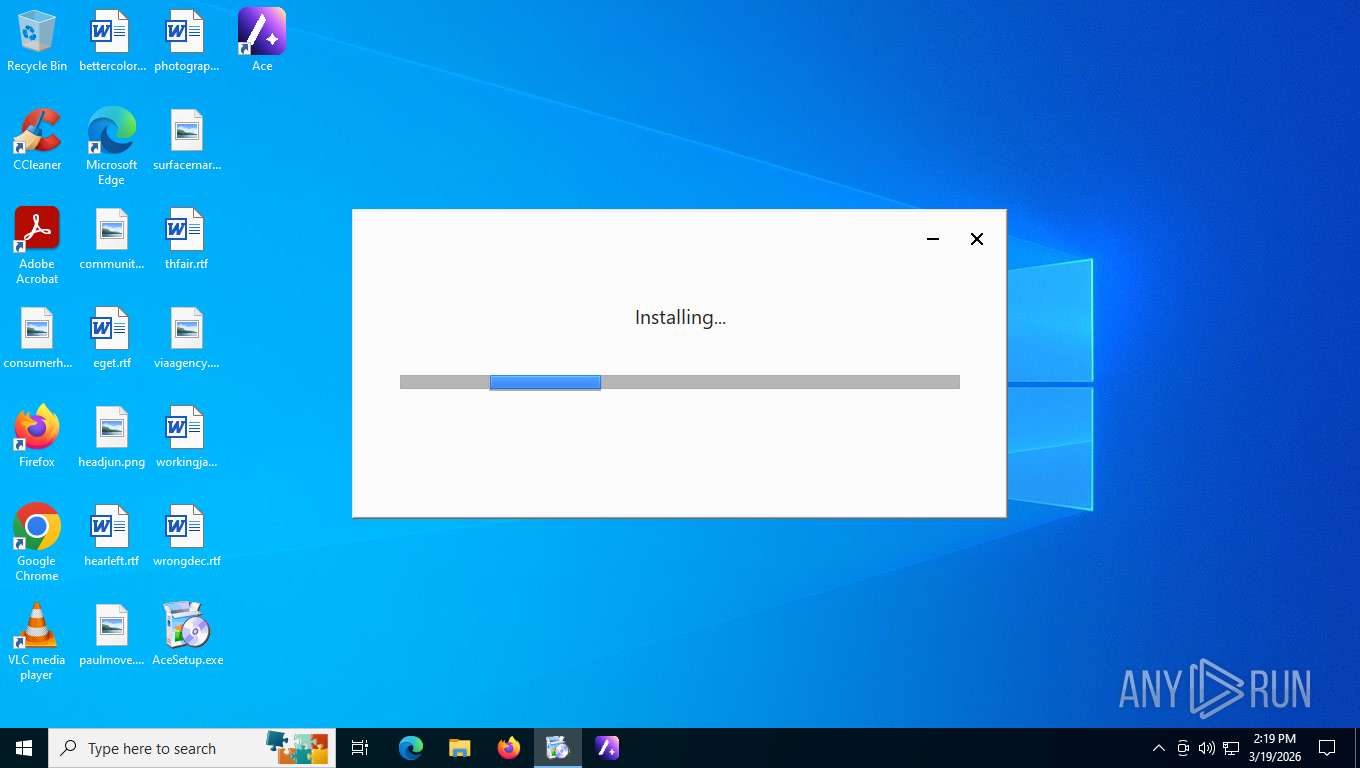The width and height of the screenshot is (1360, 768).
Task: Select the workingja Word document icon
Action: coord(187,437)
